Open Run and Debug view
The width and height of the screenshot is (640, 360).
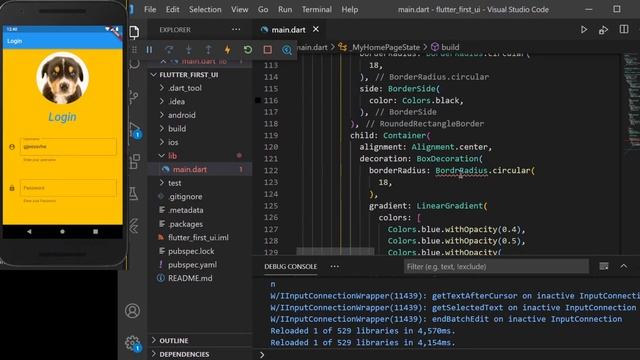(135, 130)
